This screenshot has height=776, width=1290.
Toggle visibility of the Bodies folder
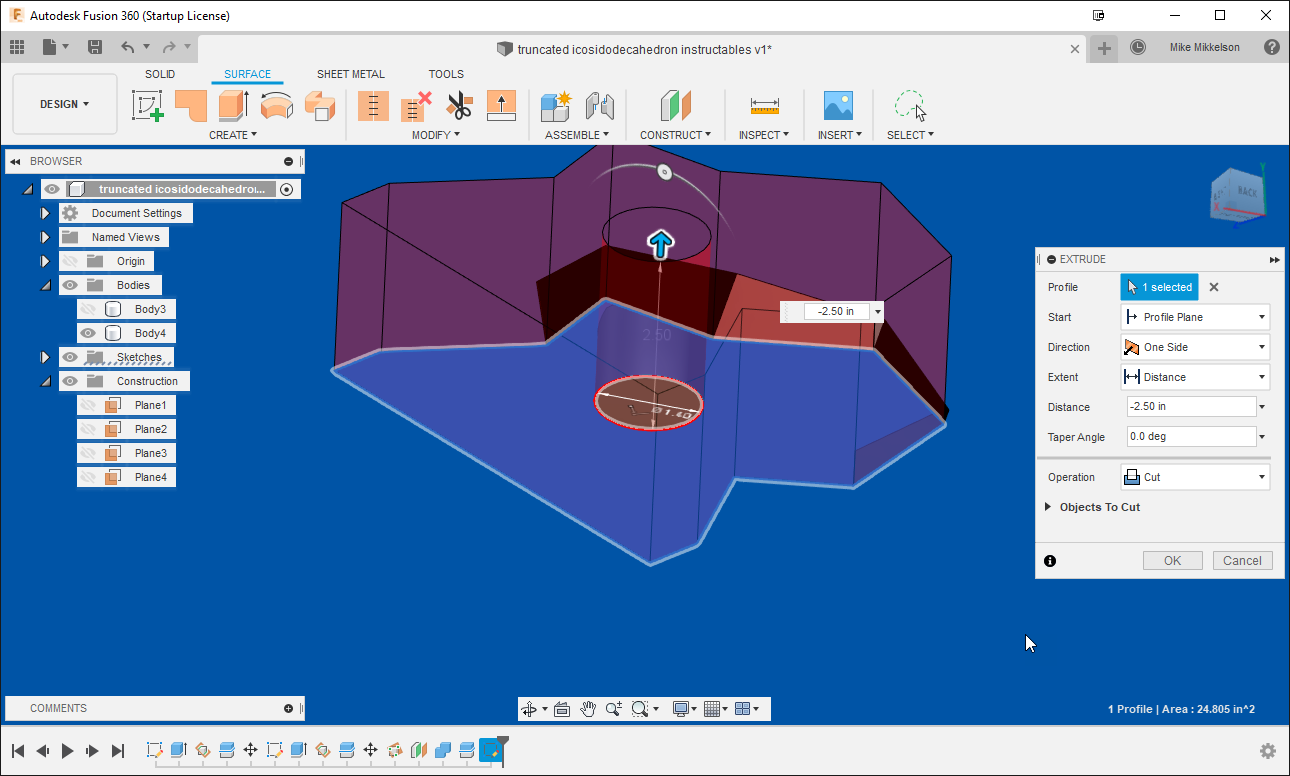coord(68,284)
